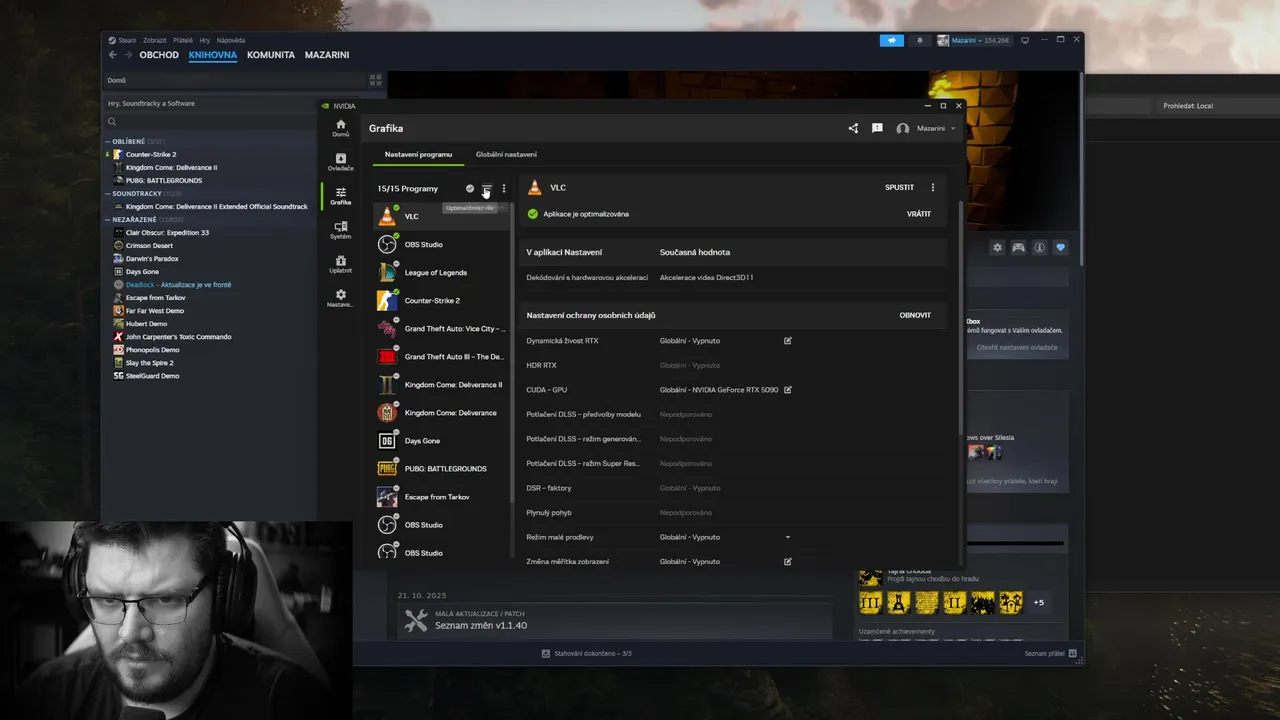Click the share icon in NVIDIA header
This screenshot has height=720, width=1280.
point(853,128)
